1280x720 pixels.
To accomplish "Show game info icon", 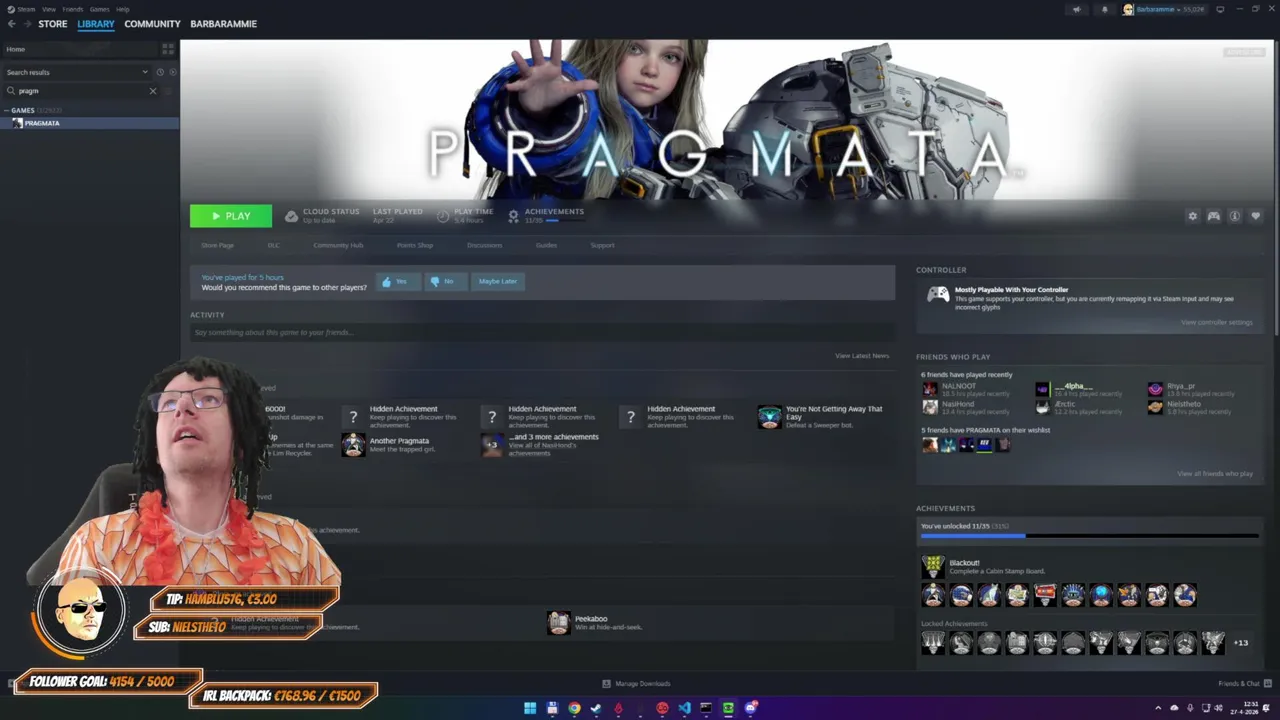I will click(1235, 216).
